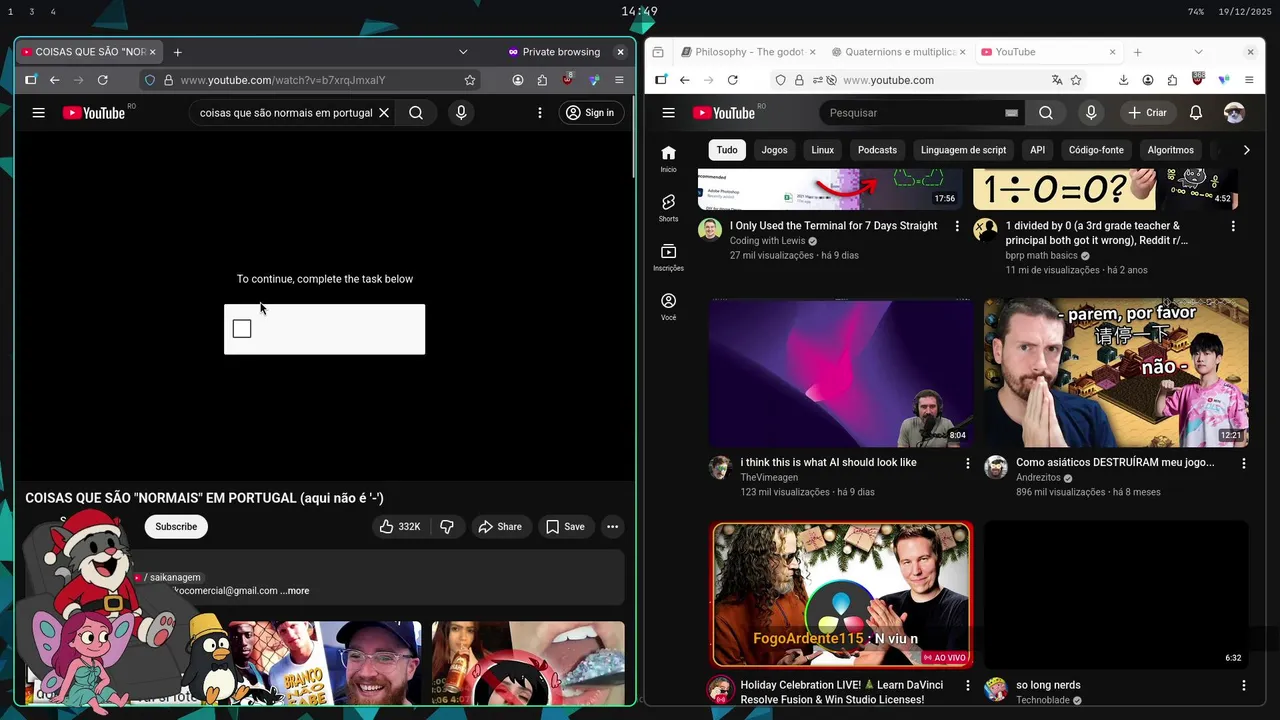Switch to workspace 3 in top bar
Image resolution: width=1280 pixels, height=720 pixels.
[32, 12]
